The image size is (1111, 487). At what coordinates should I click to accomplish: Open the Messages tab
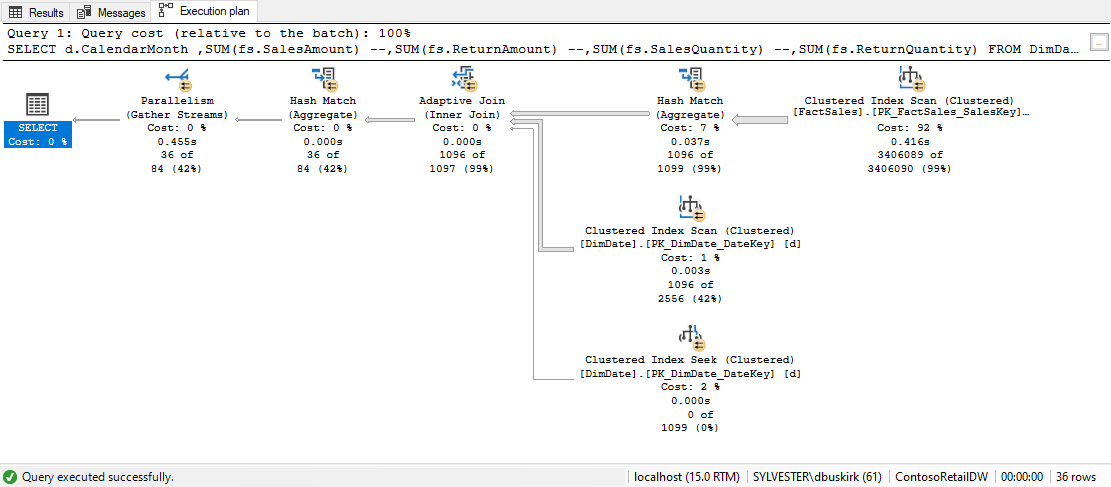[x=113, y=12]
